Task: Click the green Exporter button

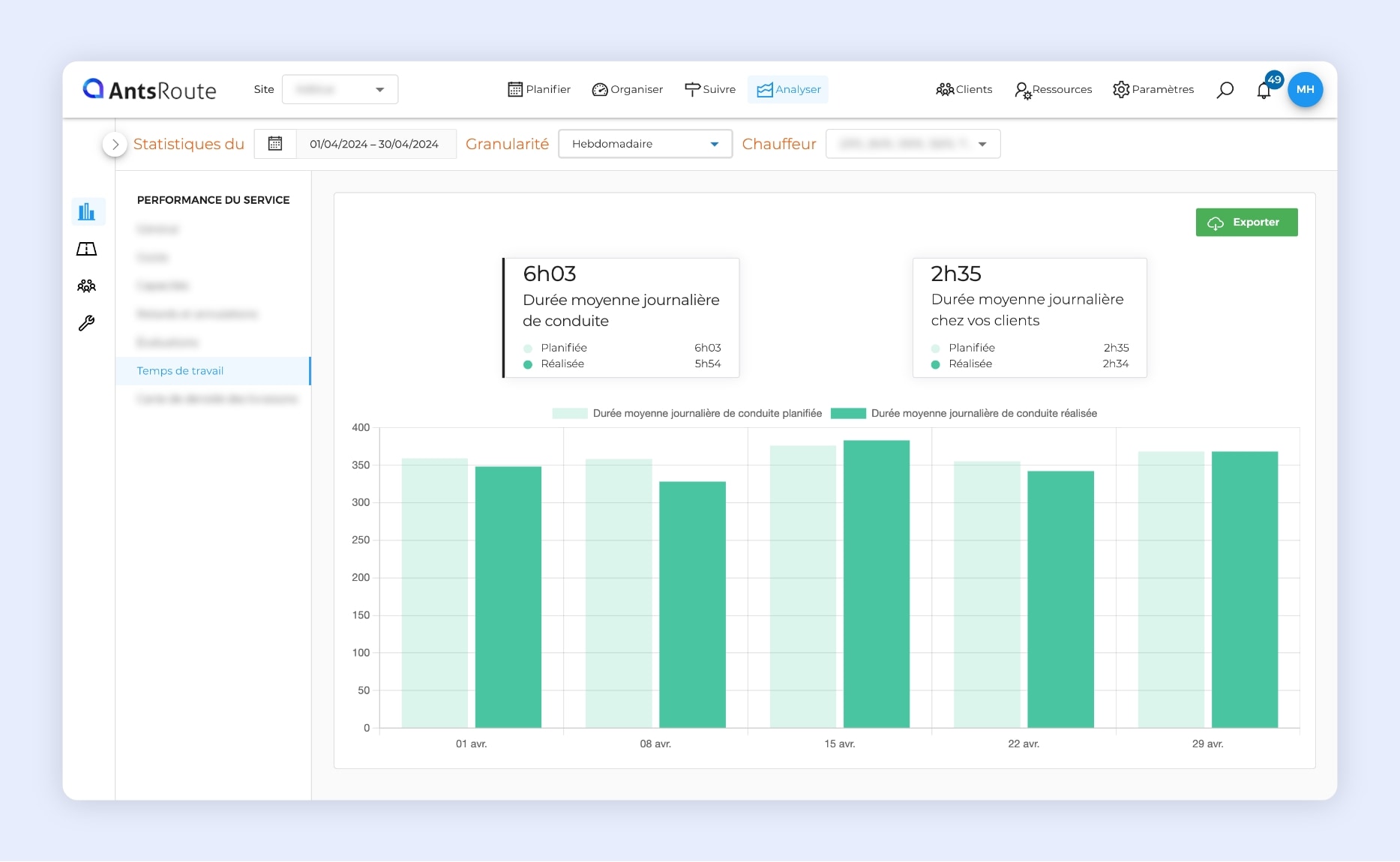Action: (1246, 223)
